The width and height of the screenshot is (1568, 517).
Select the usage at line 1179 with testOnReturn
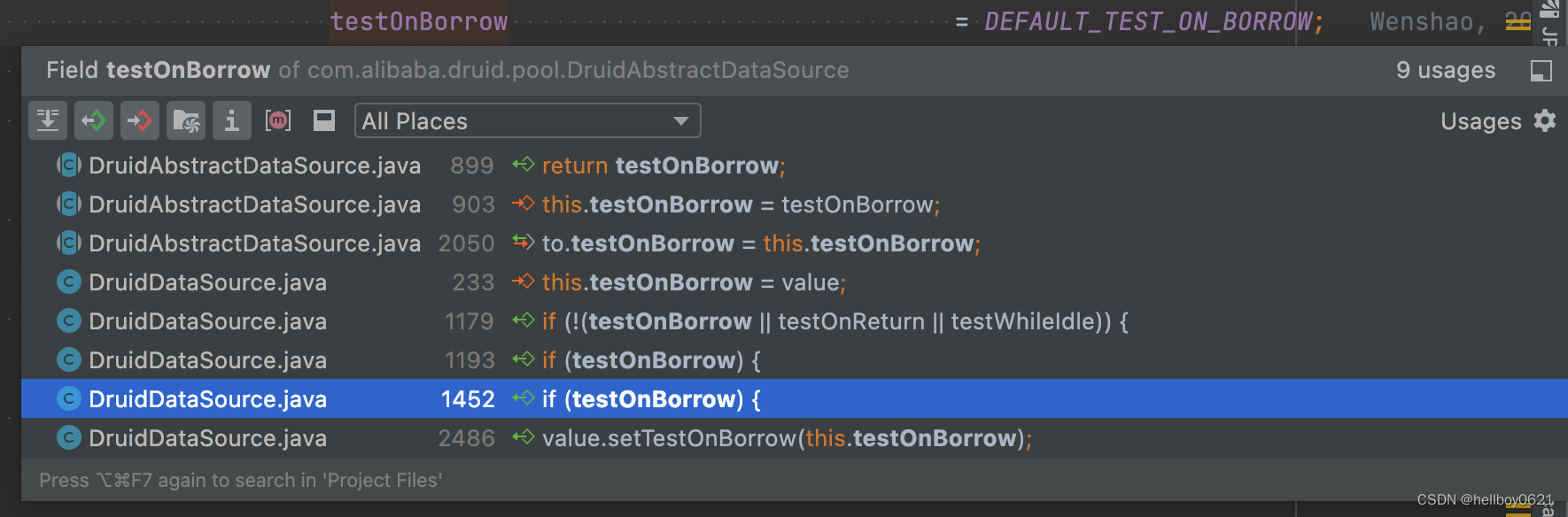pos(795,321)
